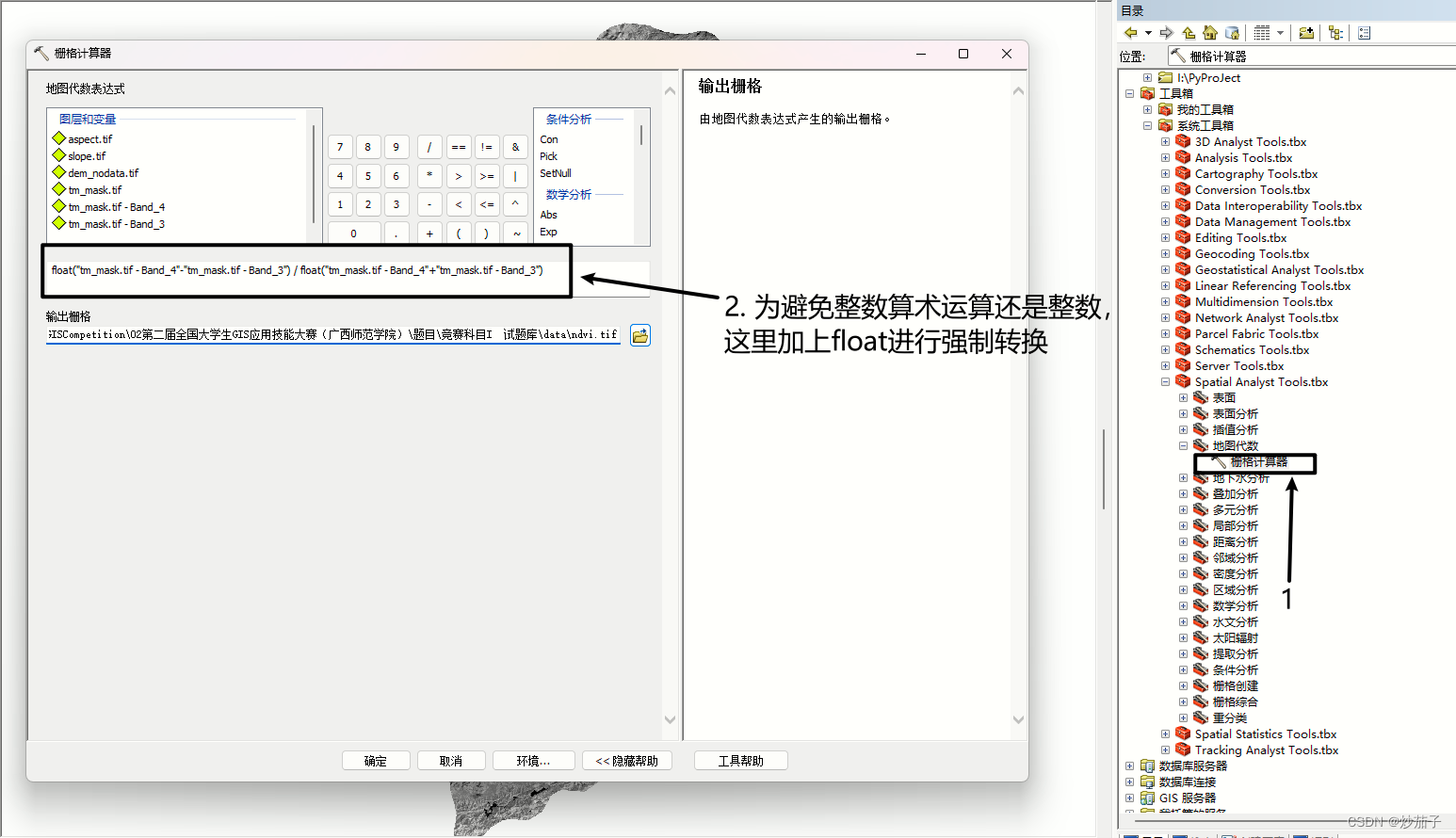This screenshot has width=1456, height=838.
Task: Select Geostatistical Analyst Tools.tbx icon
Action: (x=1183, y=270)
